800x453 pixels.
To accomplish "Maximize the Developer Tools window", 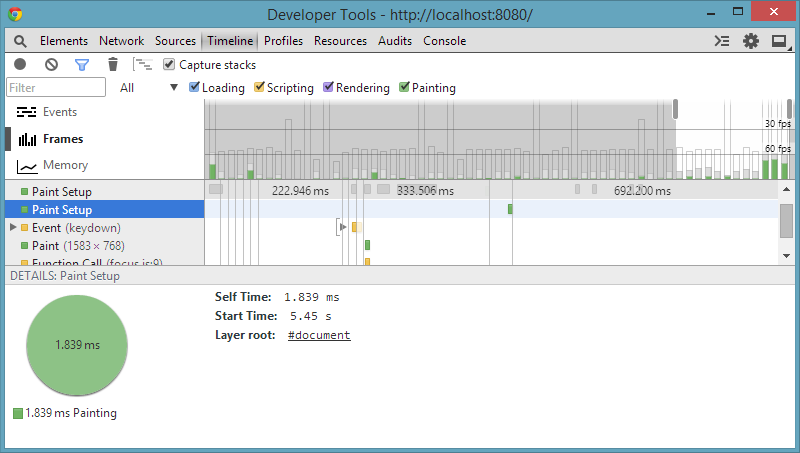I will pos(738,12).
